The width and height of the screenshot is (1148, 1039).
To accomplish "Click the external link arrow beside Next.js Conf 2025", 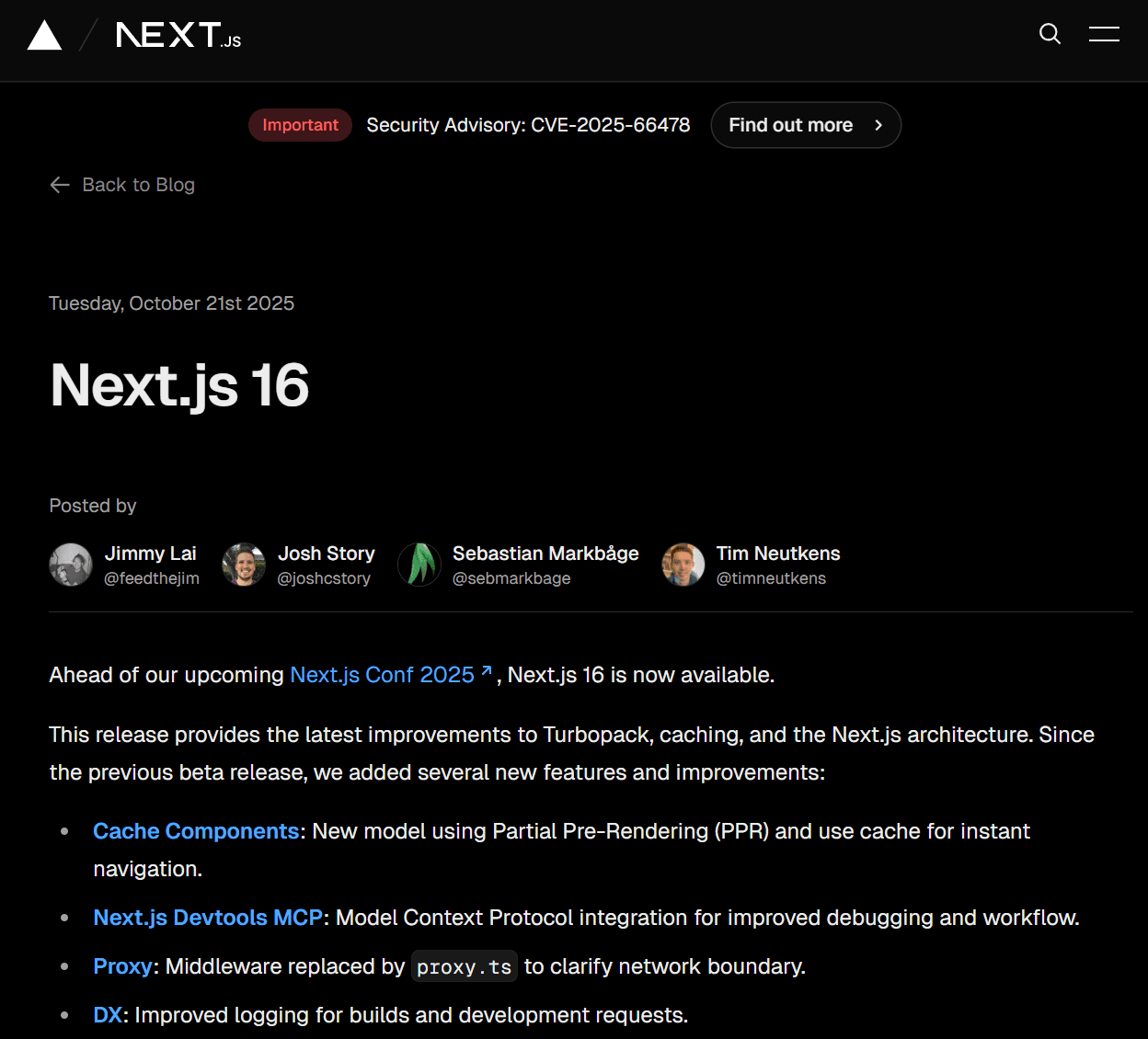I will point(485,672).
